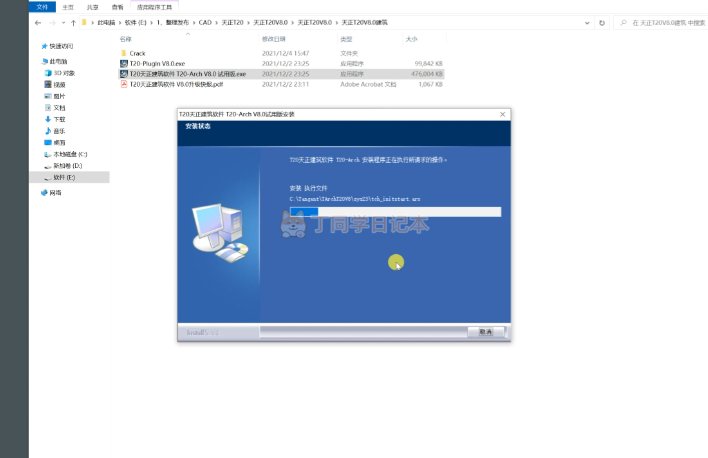Click the Crack folder name
This screenshot has width=708, height=458.
[137, 53]
